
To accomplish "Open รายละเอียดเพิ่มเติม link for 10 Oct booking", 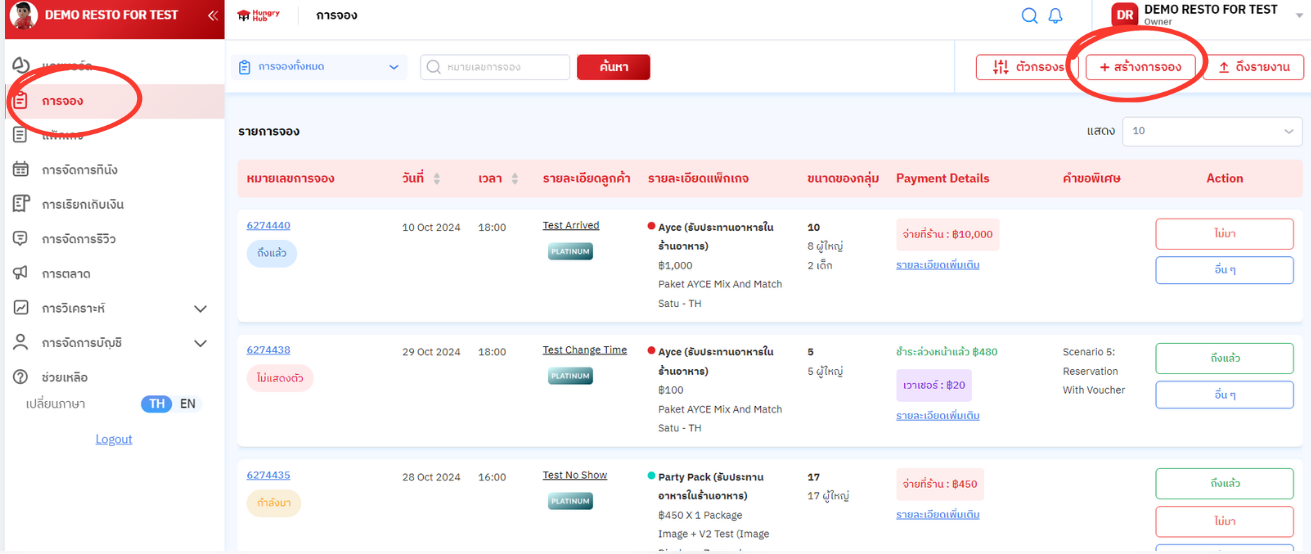I will (938, 265).
